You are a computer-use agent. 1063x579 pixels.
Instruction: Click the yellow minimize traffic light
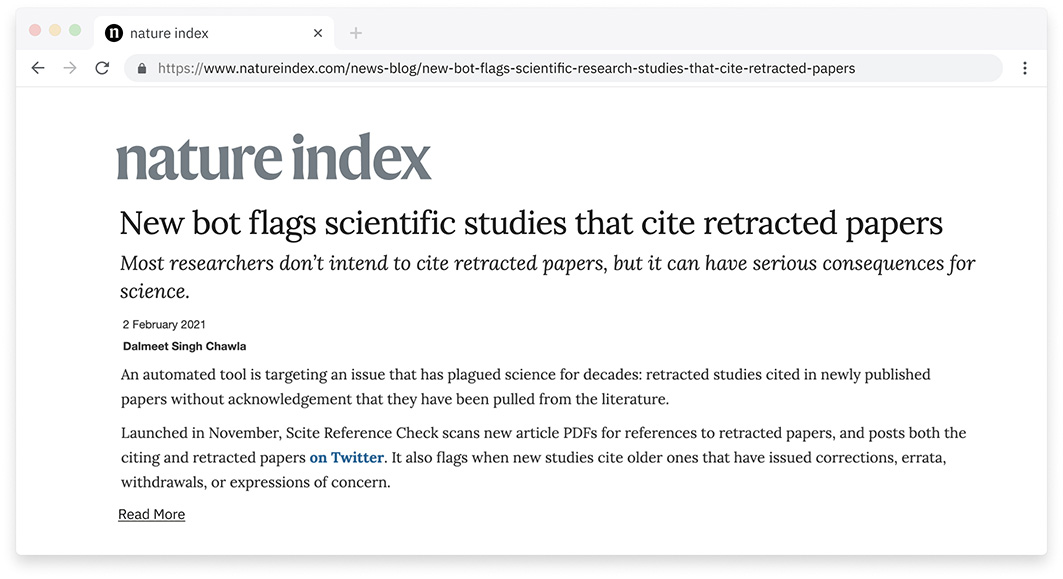(53, 31)
